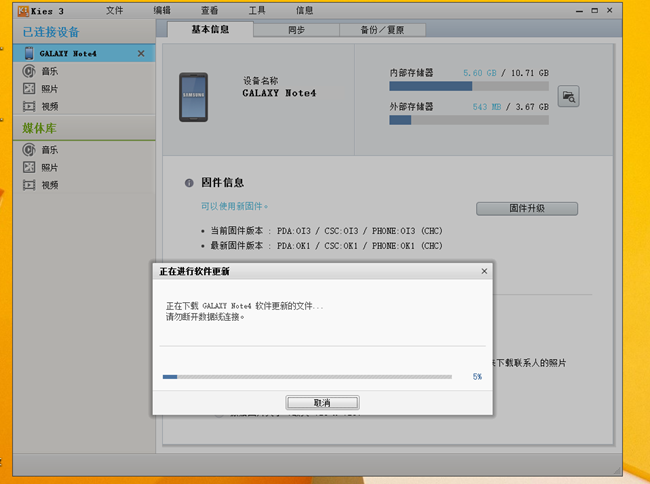This screenshot has width=650, height=484.
Task: Click the 外部存储器 usage bar
Action: (x=469, y=120)
